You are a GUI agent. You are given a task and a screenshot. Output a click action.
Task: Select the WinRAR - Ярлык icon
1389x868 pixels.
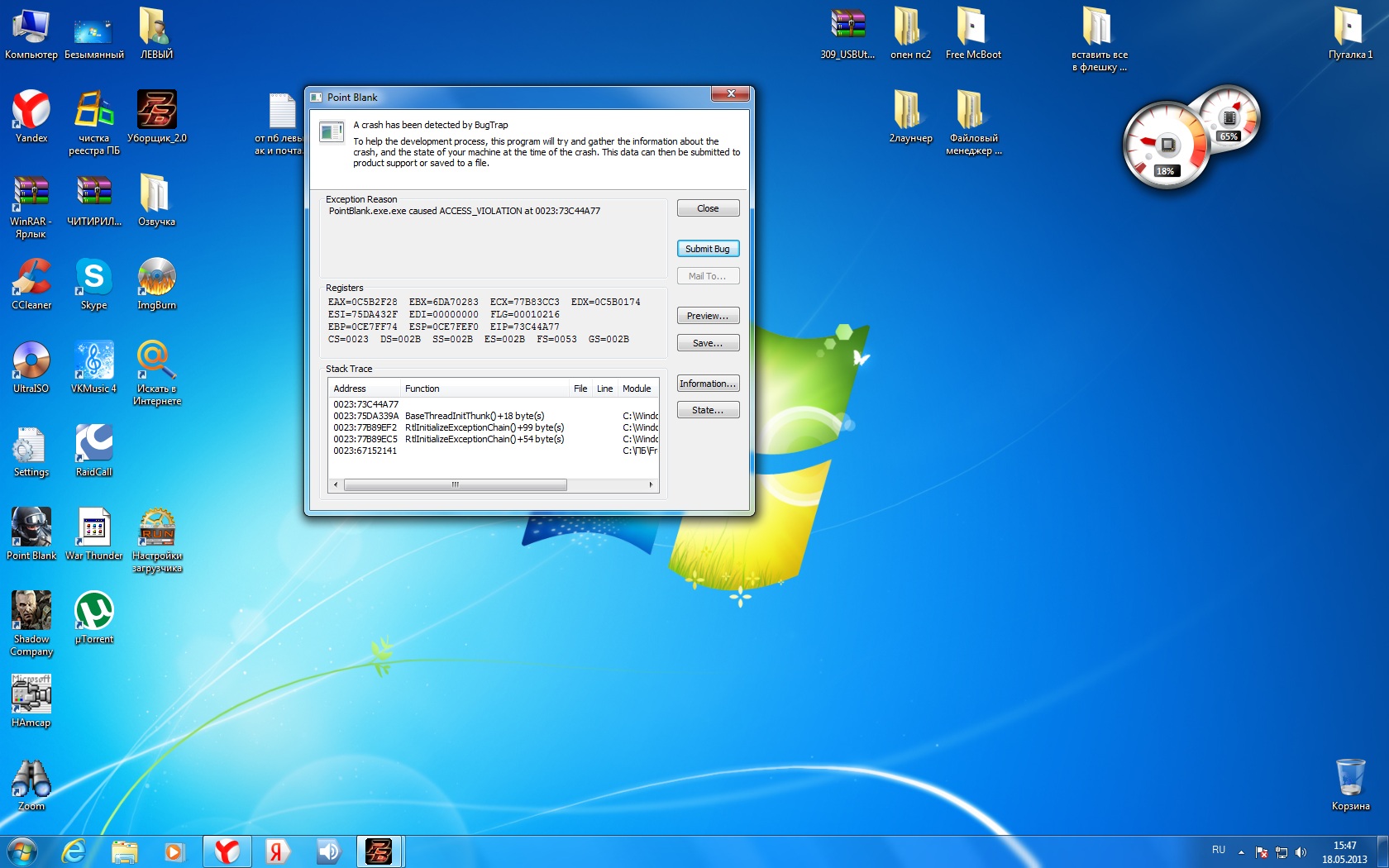(31, 207)
